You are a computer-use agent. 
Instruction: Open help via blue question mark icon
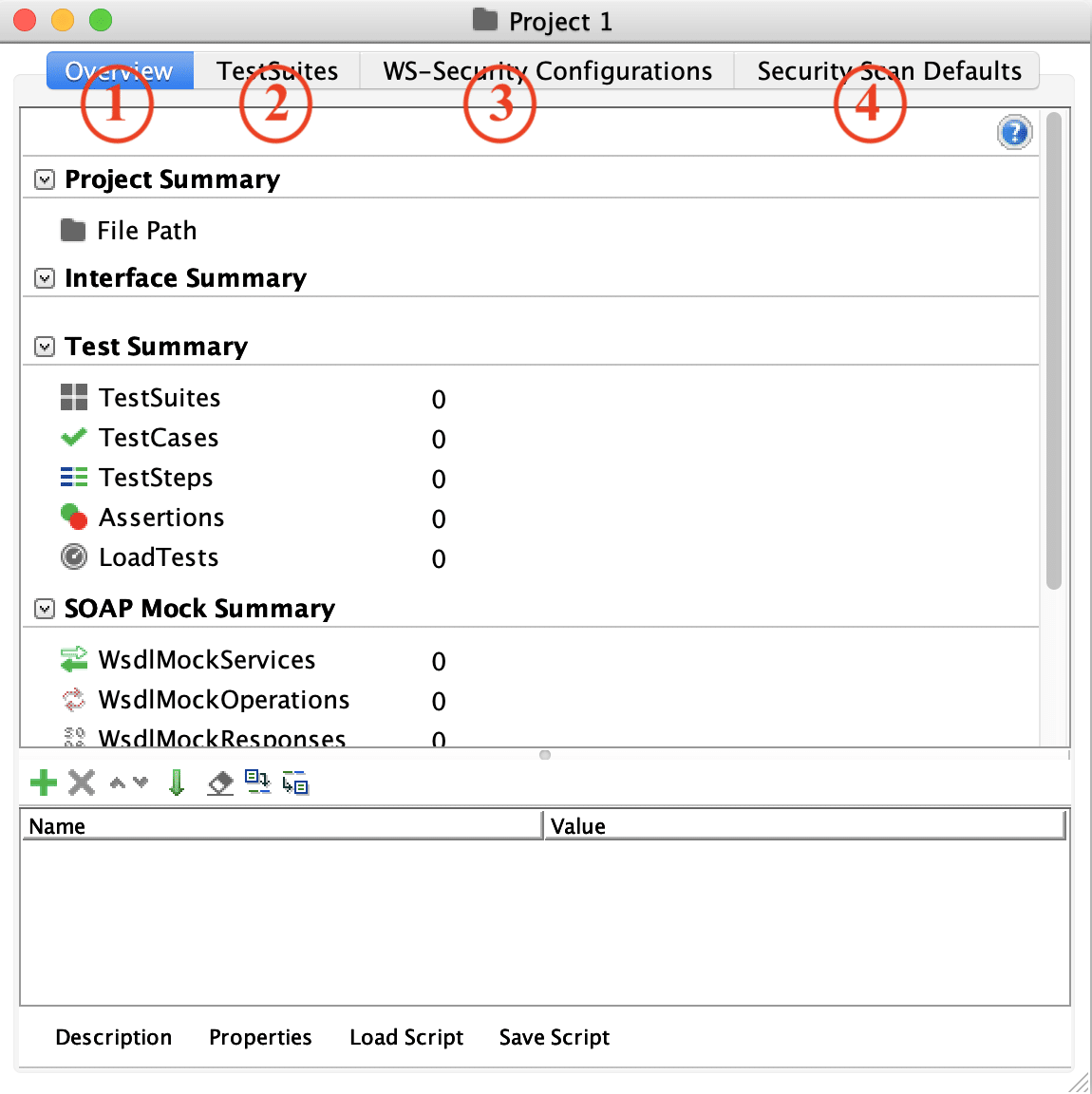coord(1014,132)
